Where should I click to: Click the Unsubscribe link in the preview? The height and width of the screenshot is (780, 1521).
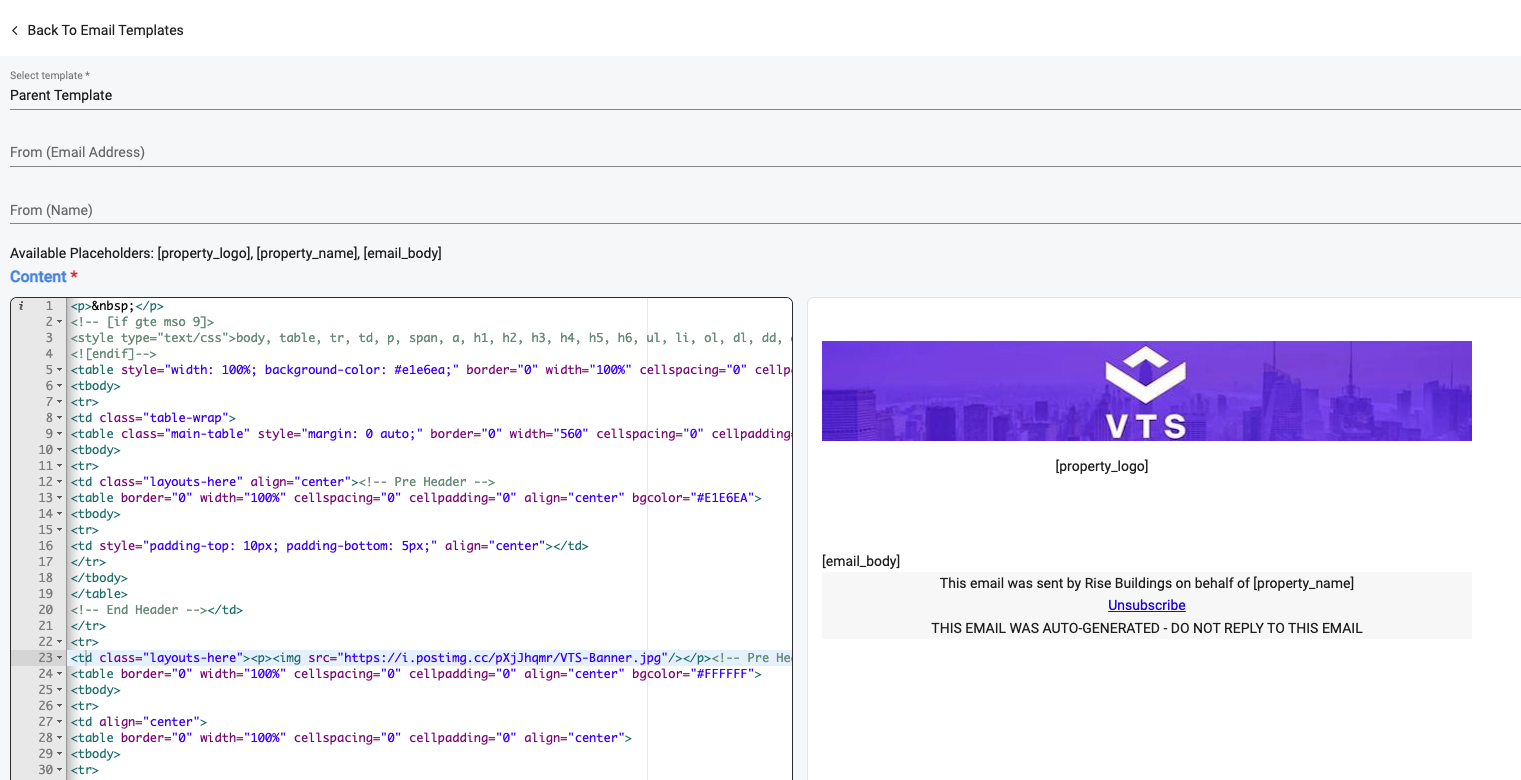(x=1146, y=605)
